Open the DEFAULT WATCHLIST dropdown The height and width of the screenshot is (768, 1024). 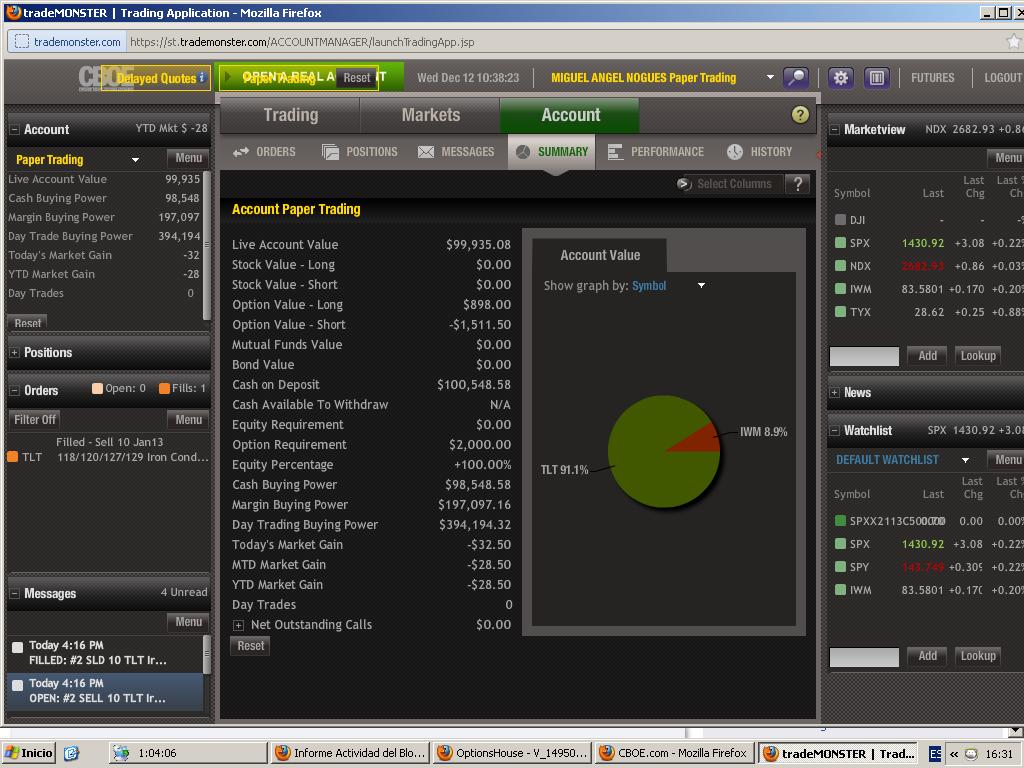(x=965, y=460)
